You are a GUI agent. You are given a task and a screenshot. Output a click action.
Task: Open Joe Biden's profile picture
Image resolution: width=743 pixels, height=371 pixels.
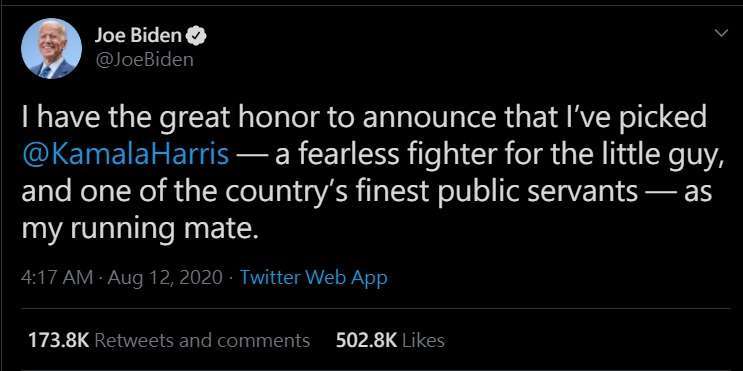click(x=52, y=49)
